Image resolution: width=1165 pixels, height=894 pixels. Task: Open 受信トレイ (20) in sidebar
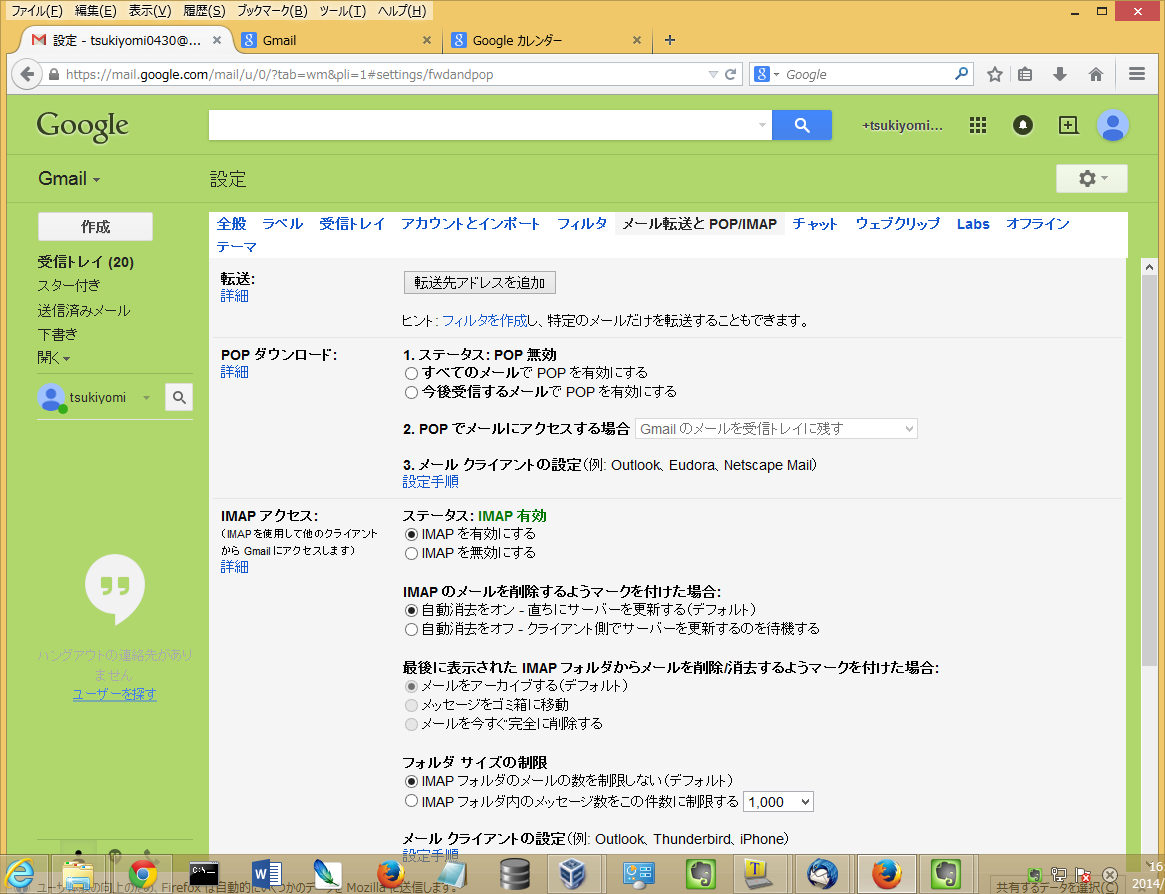(85, 262)
